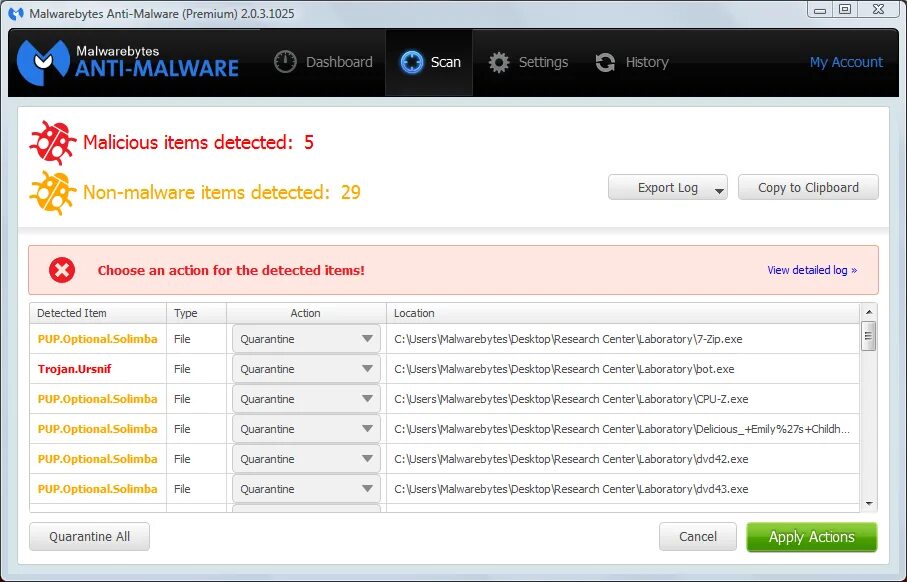
Task: Open action dropdown for bot.exe row
Action: (306, 369)
